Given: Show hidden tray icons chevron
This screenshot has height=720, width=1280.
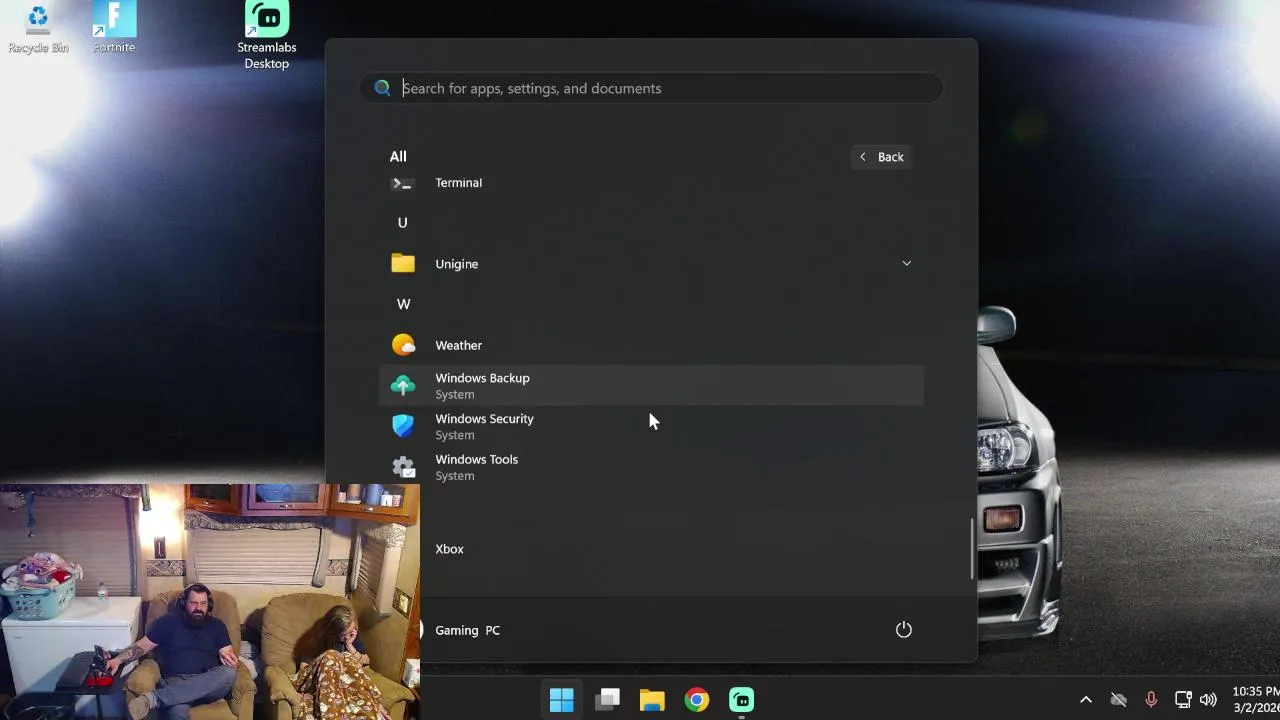Looking at the screenshot, I should click(1086, 700).
